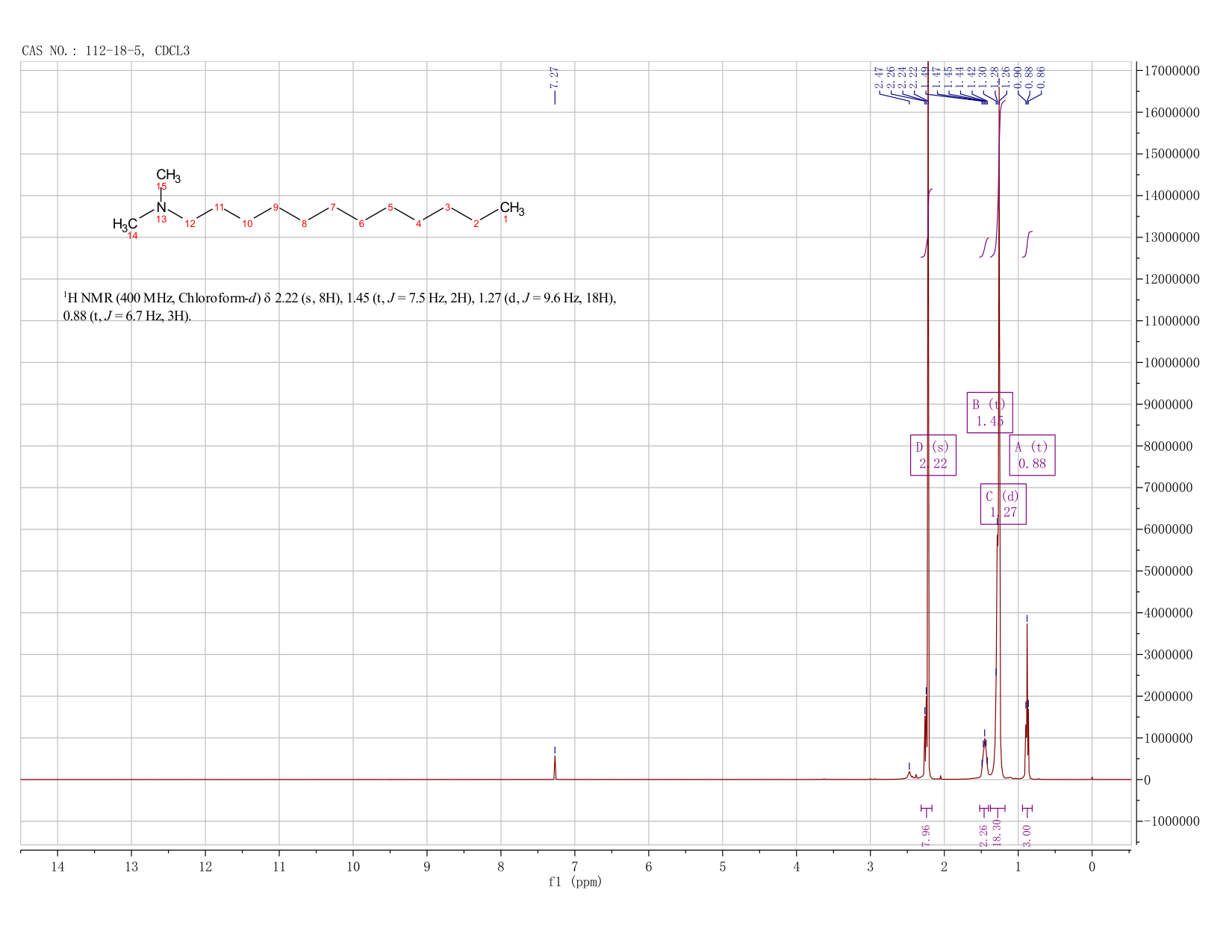This screenshot has height=952, width=1232.
Task: Click the f1 (ppm) axis label
Action: point(575,882)
